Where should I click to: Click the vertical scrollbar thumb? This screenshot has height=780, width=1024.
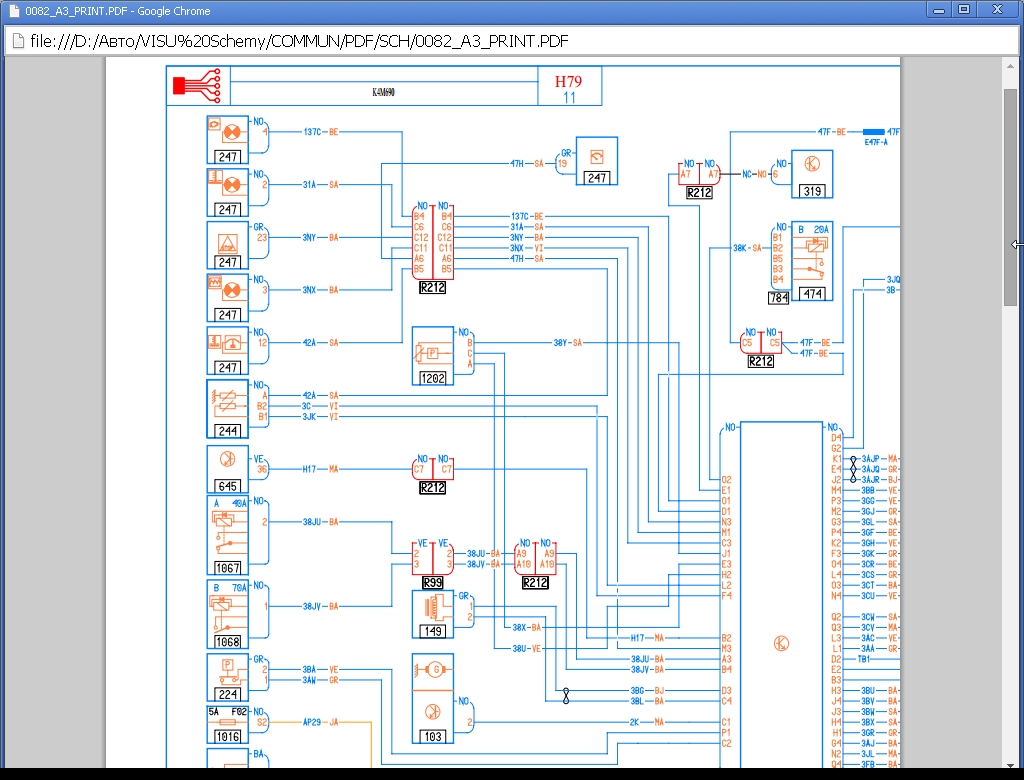pyautogui.click(x=1010, y=200)
